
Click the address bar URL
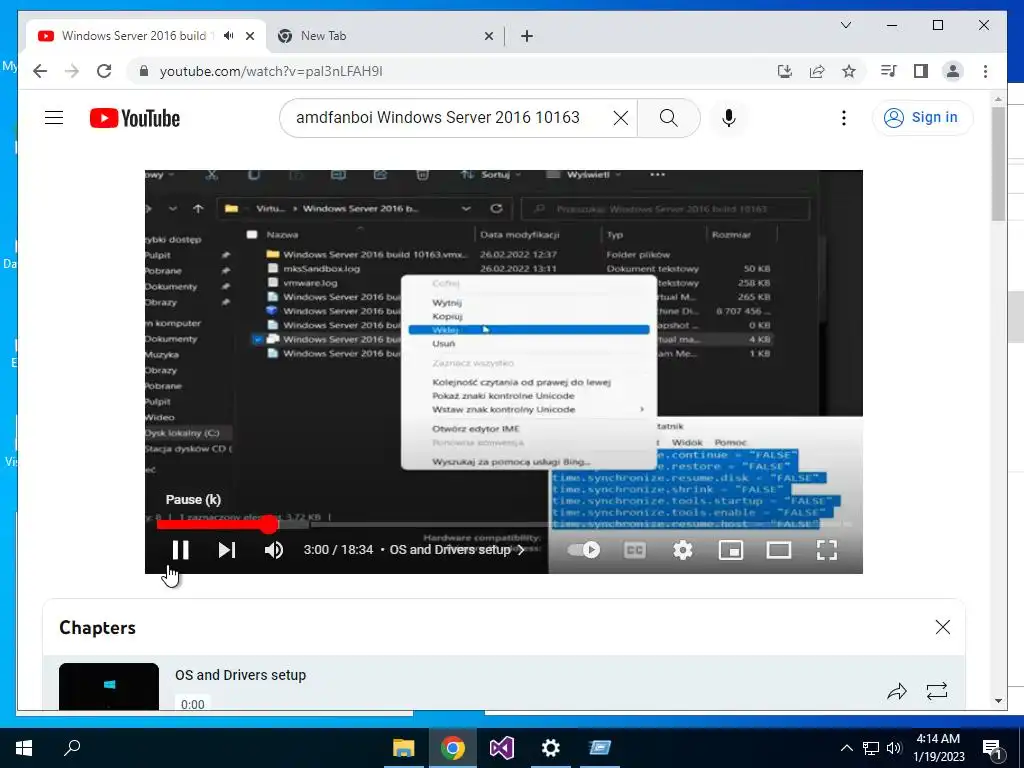tap(271, 71)
